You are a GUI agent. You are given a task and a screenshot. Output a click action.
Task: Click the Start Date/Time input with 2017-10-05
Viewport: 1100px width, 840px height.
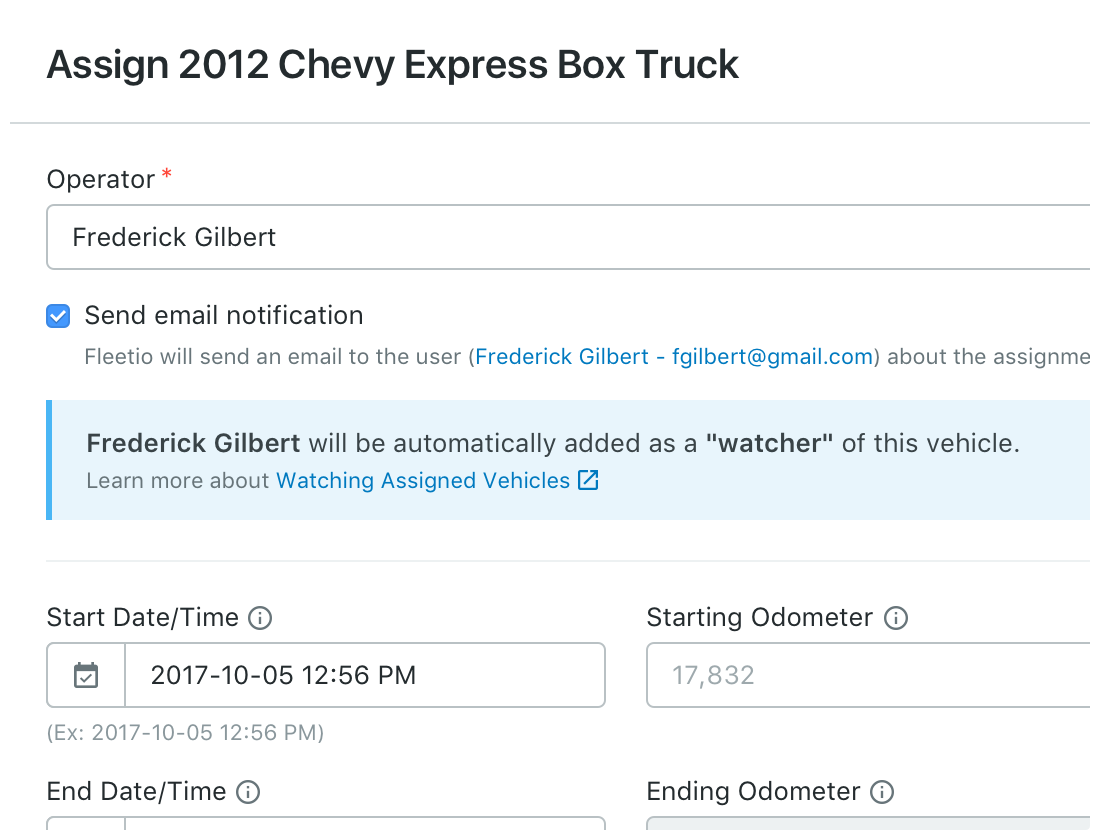tap(364, 676)
